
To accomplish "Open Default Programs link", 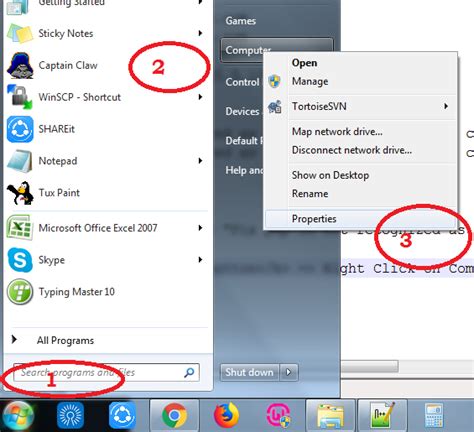I will coord(244,141).
